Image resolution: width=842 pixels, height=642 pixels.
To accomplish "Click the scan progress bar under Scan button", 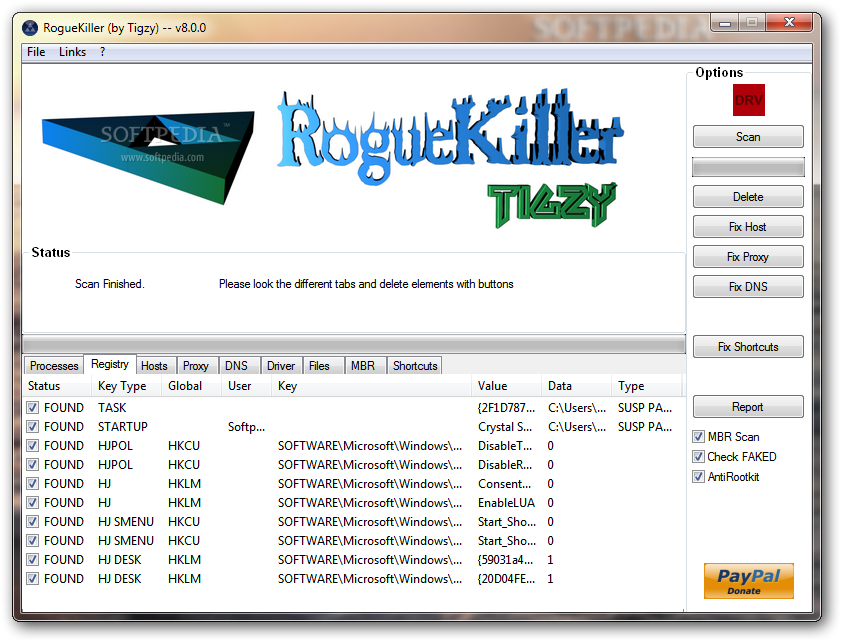I will tap(748, 167).
